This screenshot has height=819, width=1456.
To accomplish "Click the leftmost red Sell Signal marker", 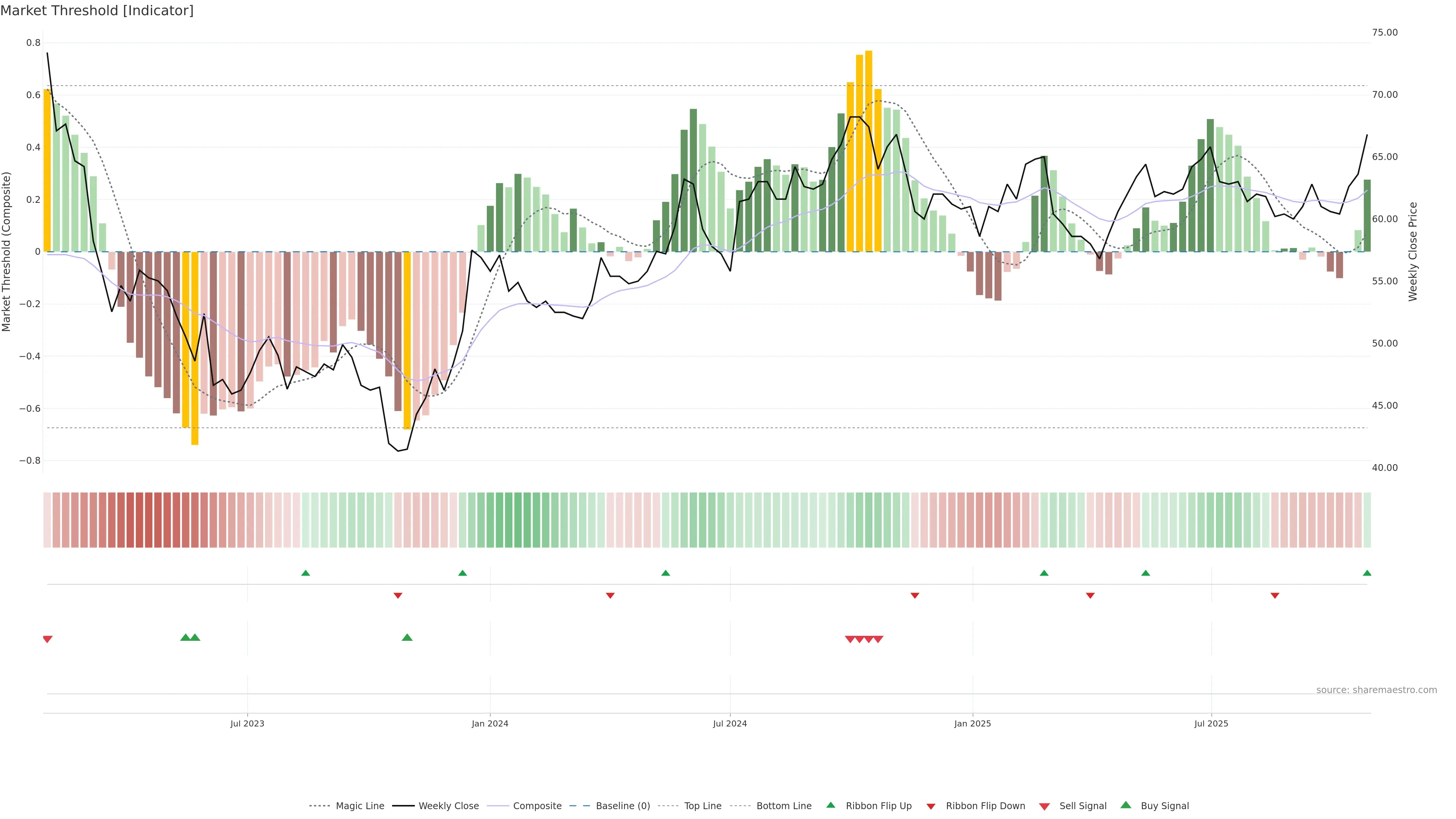I will (x=47, y=639).
